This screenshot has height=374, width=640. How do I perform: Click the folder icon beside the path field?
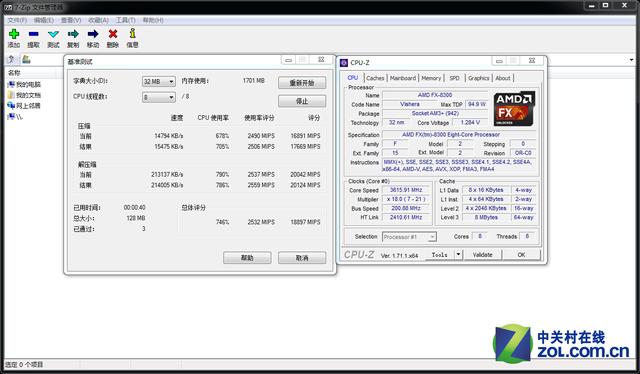pos(26,60)
